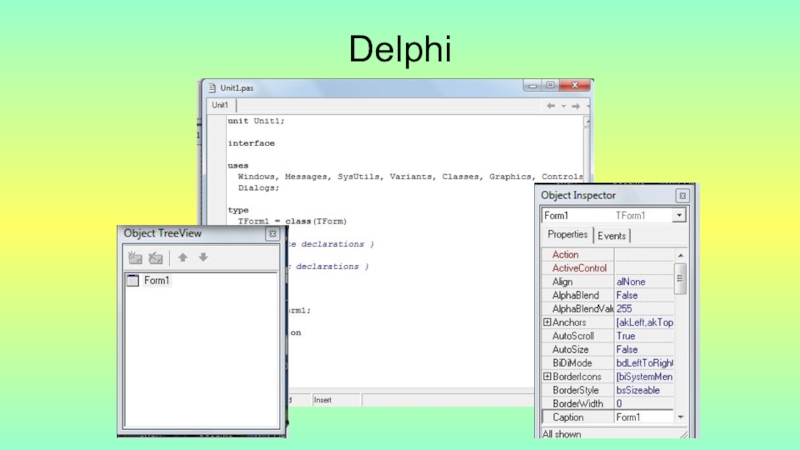
Task: Select Form1 node in Object TreeView
Action: coord(156,281)
